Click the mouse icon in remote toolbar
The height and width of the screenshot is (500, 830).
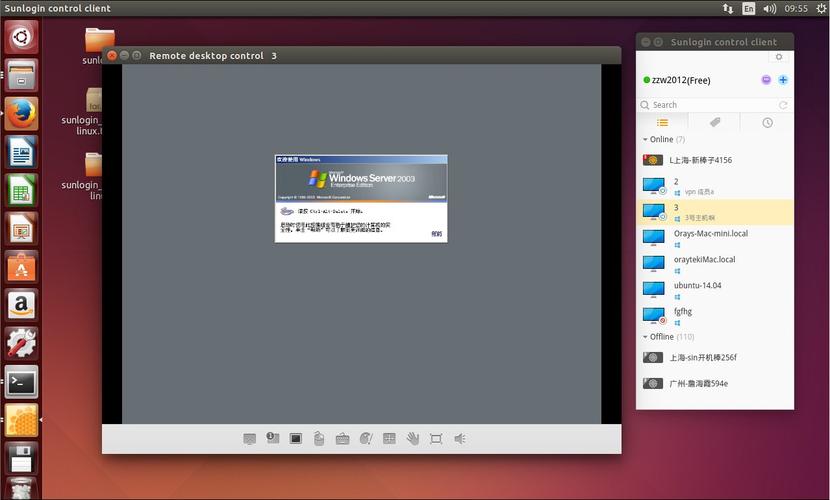319,439
